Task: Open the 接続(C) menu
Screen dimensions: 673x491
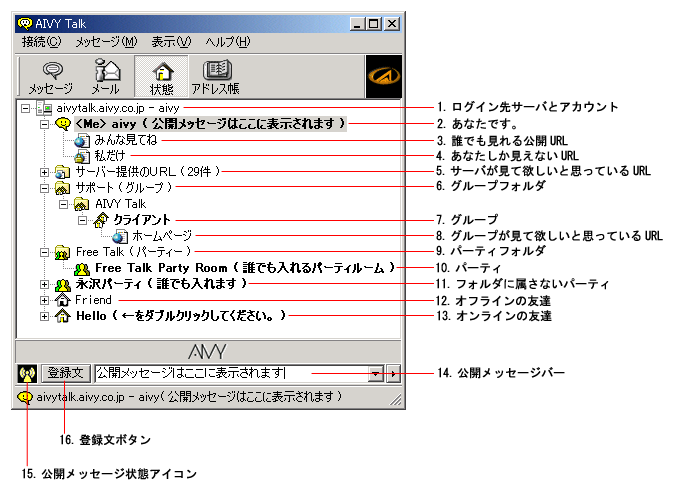Action: pyautogui.click(x=42, y=42)
